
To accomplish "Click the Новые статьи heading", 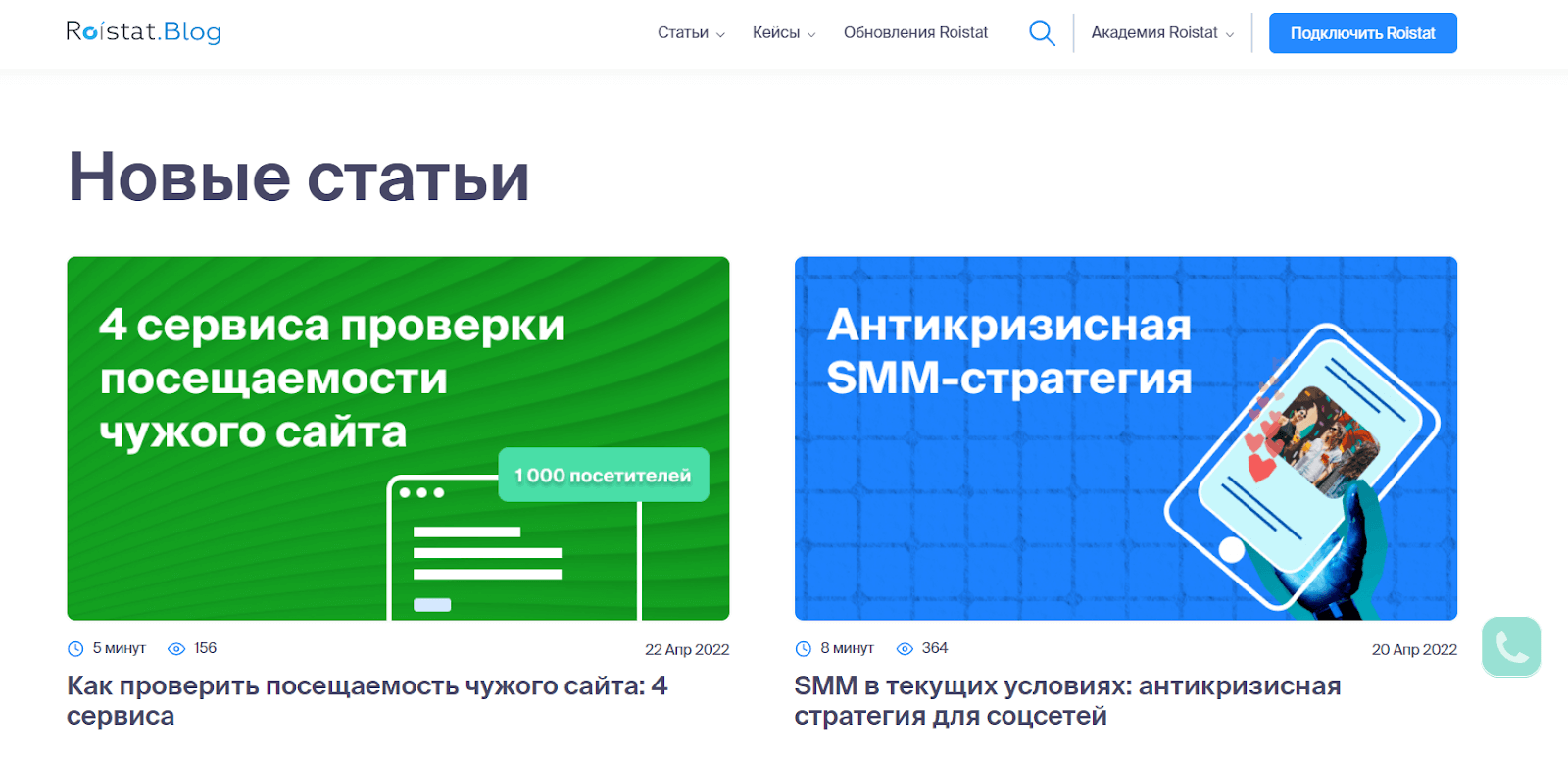I will (298, 177).
